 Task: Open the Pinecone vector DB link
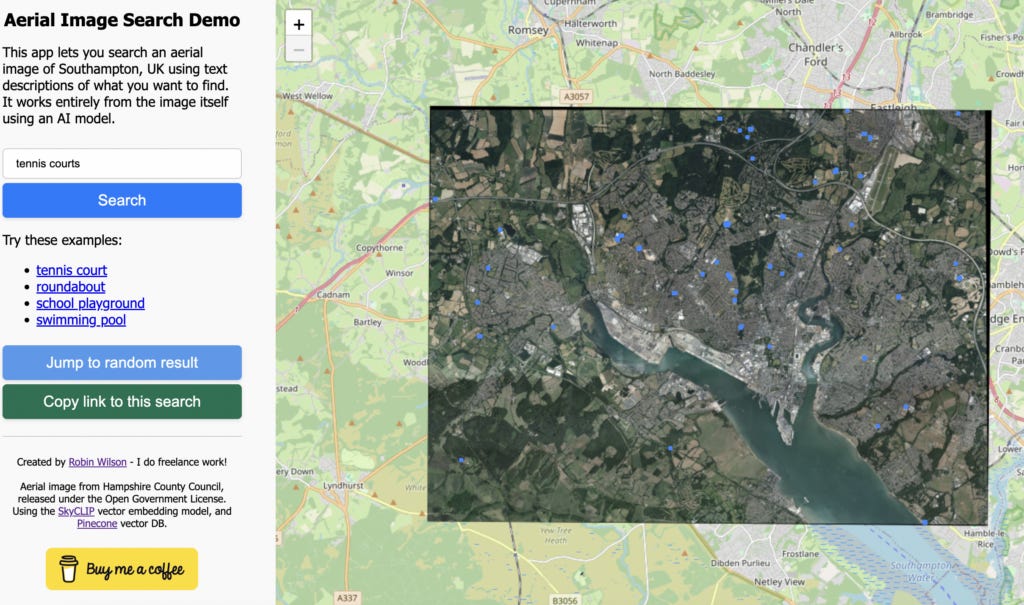(x=97, y=523)
